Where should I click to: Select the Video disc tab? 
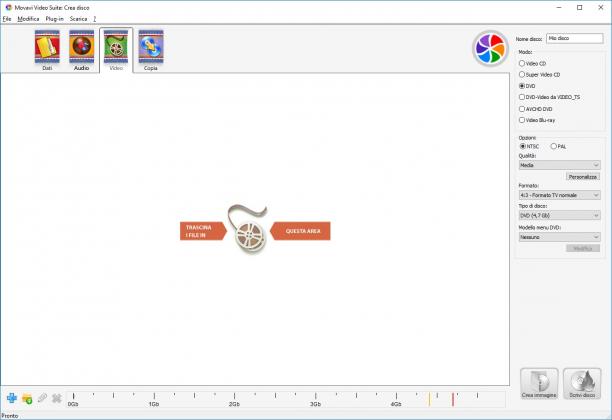116,50
